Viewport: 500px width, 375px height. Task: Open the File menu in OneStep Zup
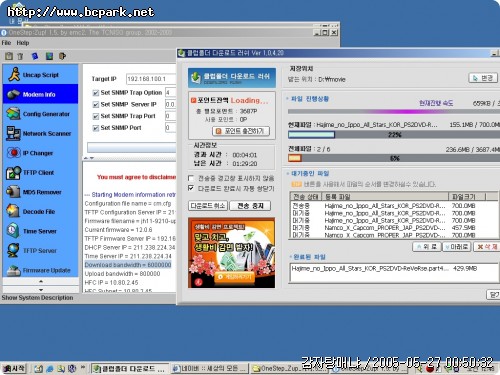point(6,43)
